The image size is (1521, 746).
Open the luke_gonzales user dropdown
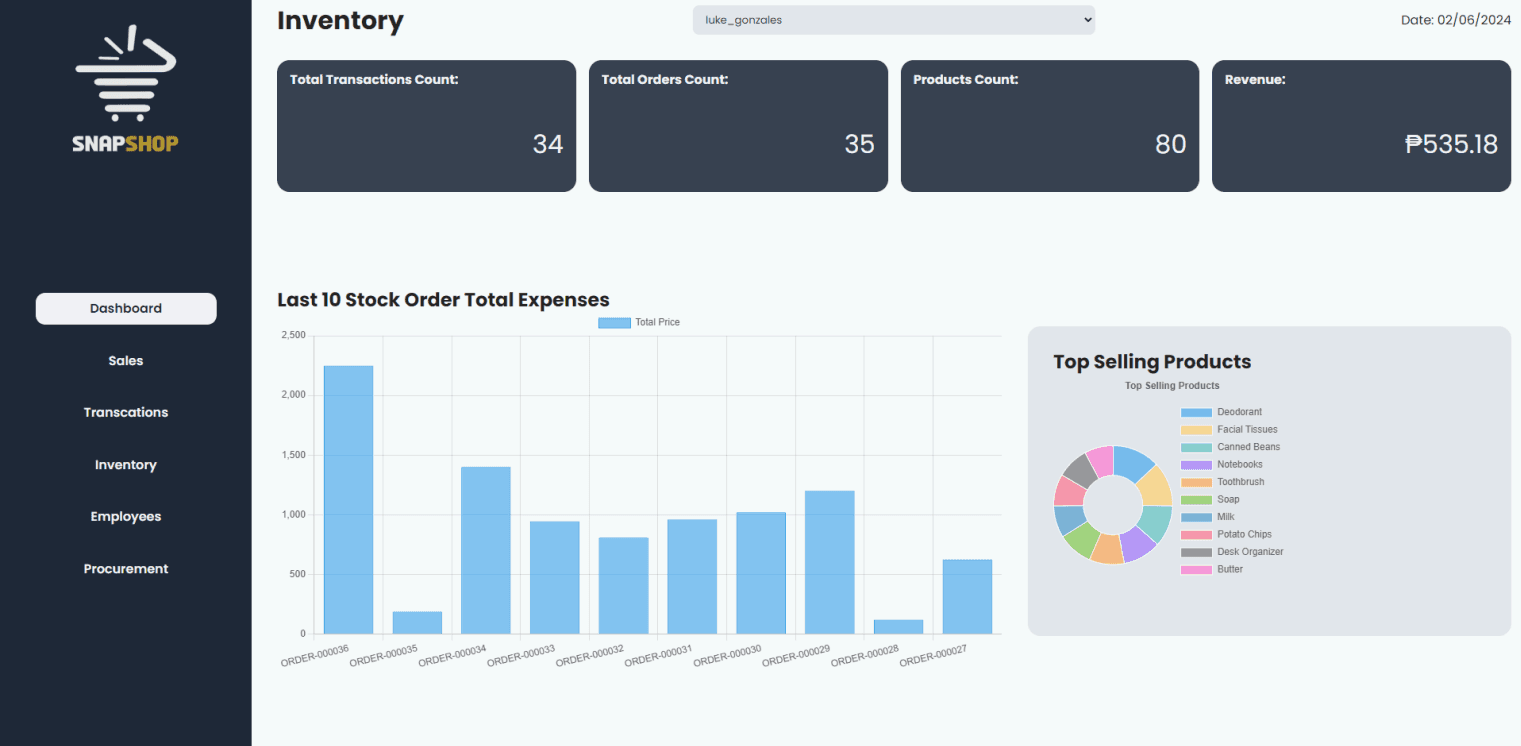click(893, 19)
